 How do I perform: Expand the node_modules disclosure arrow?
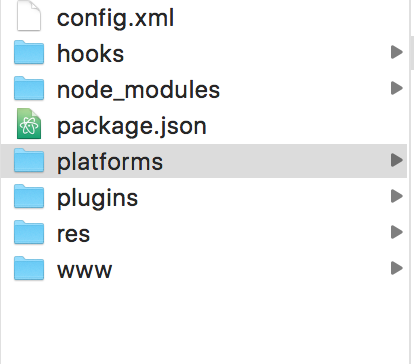tap(397, 88)
